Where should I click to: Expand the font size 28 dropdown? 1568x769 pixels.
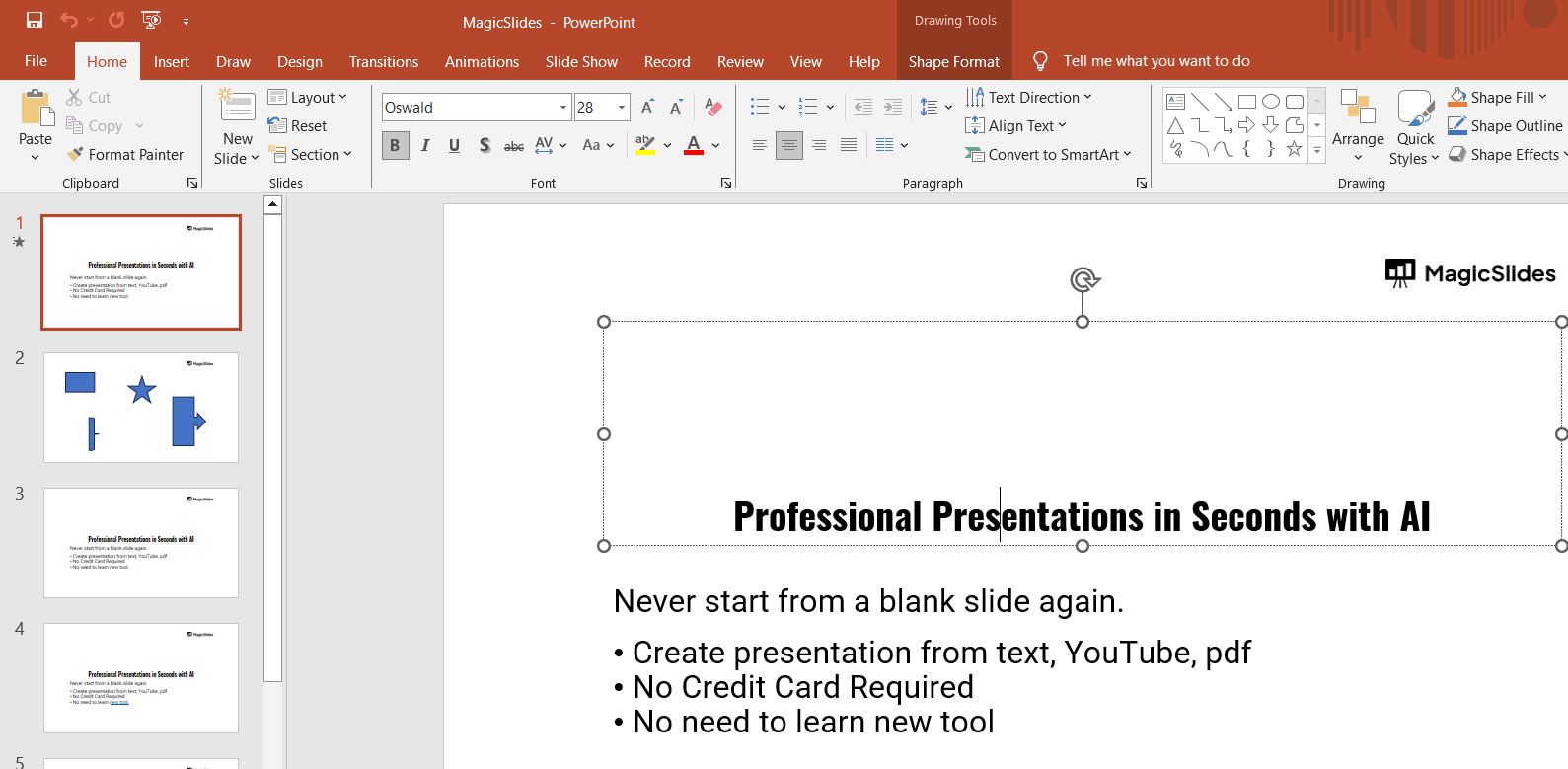point(622,107)
